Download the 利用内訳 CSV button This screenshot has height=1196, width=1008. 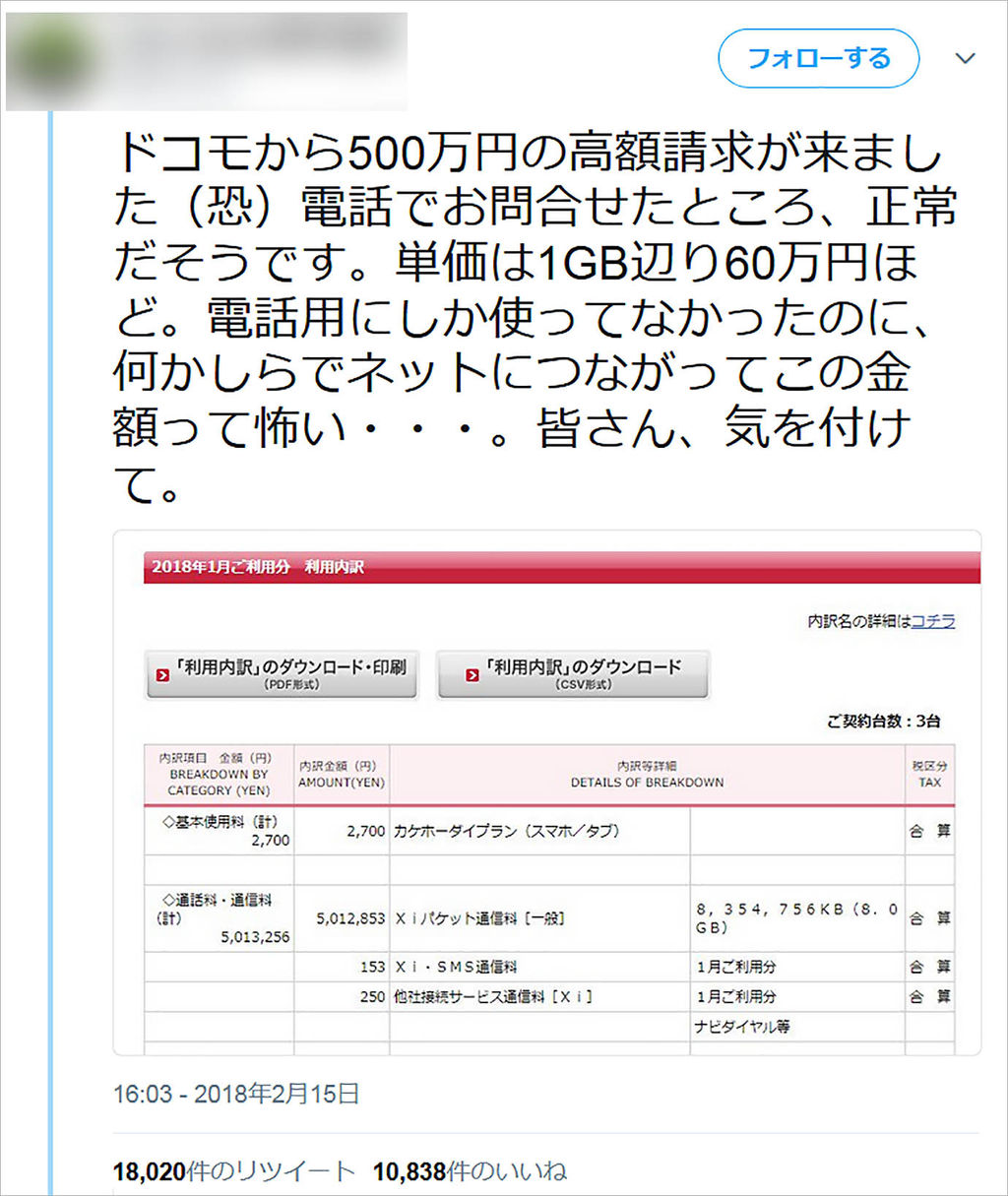pyautogui.click(x=573, y=674)
